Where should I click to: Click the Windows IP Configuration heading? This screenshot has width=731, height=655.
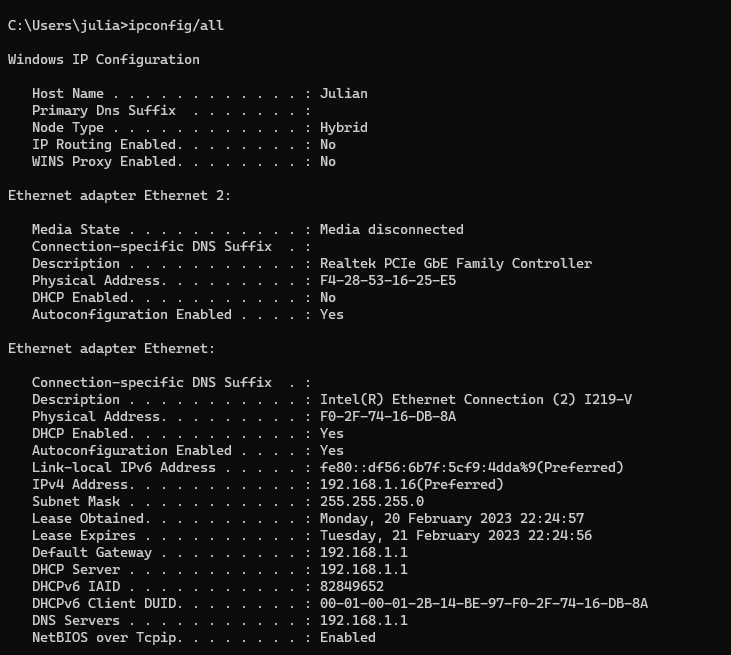coord(103,59)
